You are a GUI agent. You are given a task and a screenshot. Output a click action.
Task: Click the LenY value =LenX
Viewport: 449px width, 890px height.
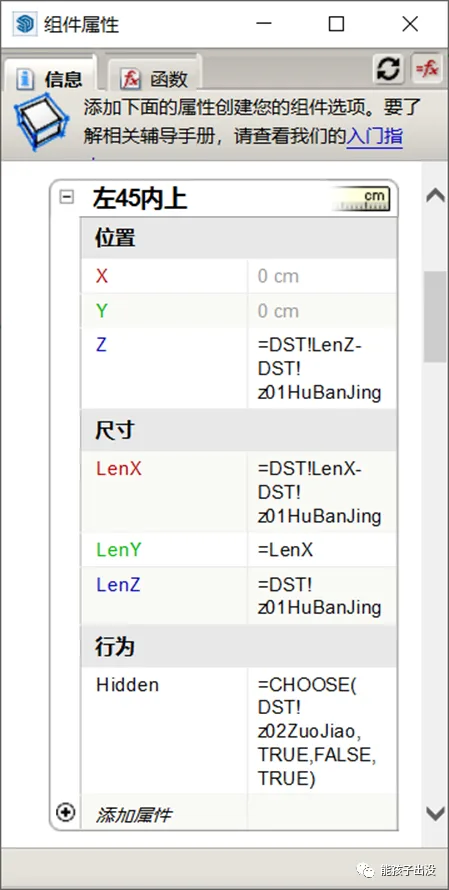pyautogui.click(x=322, y=549)
